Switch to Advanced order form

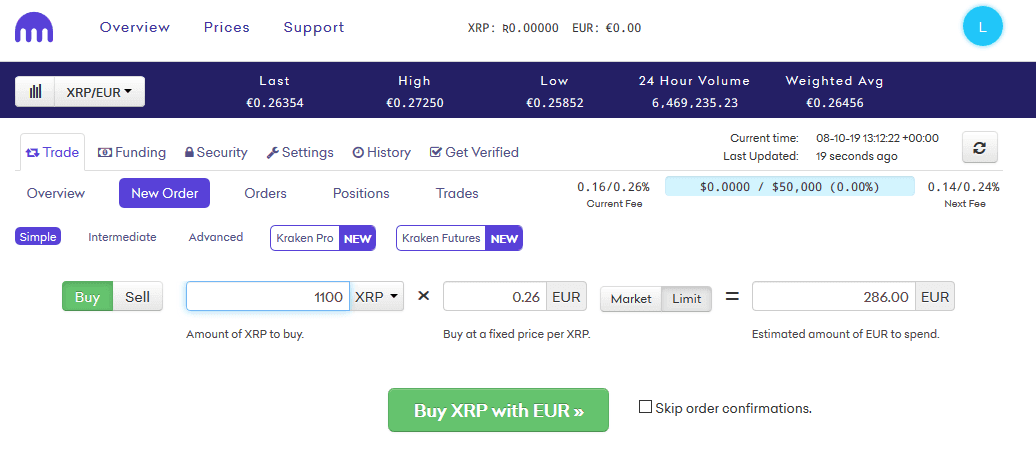tap(216, 237)
